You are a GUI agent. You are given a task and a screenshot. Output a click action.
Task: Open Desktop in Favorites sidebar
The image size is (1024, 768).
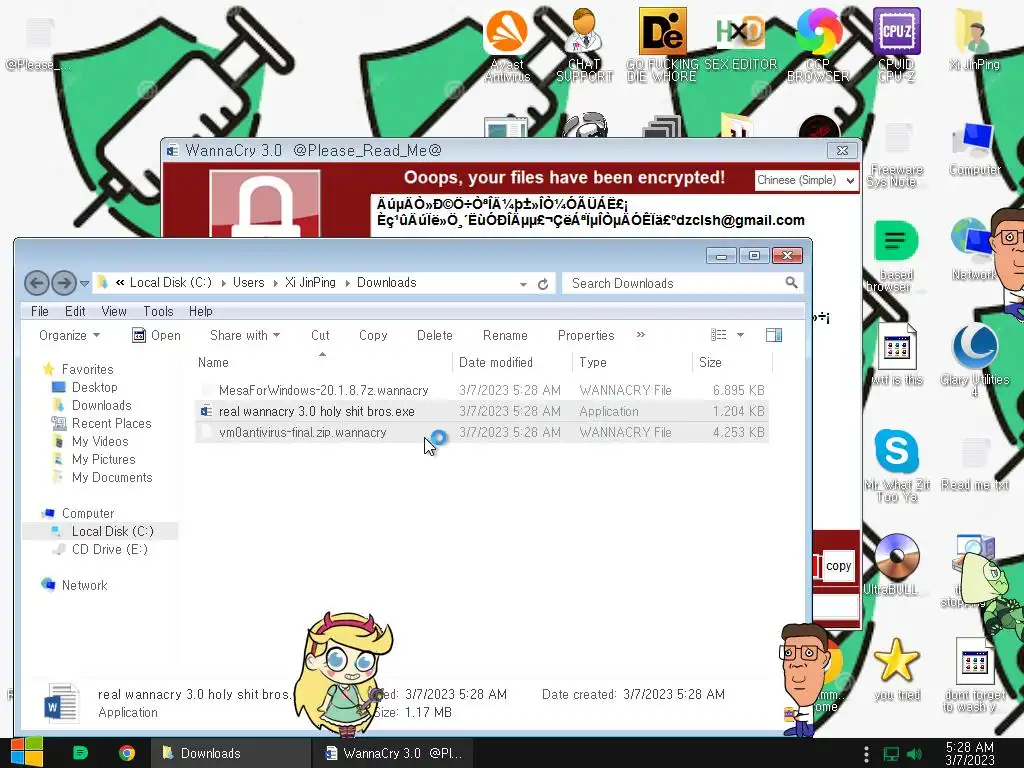[95, 387]
